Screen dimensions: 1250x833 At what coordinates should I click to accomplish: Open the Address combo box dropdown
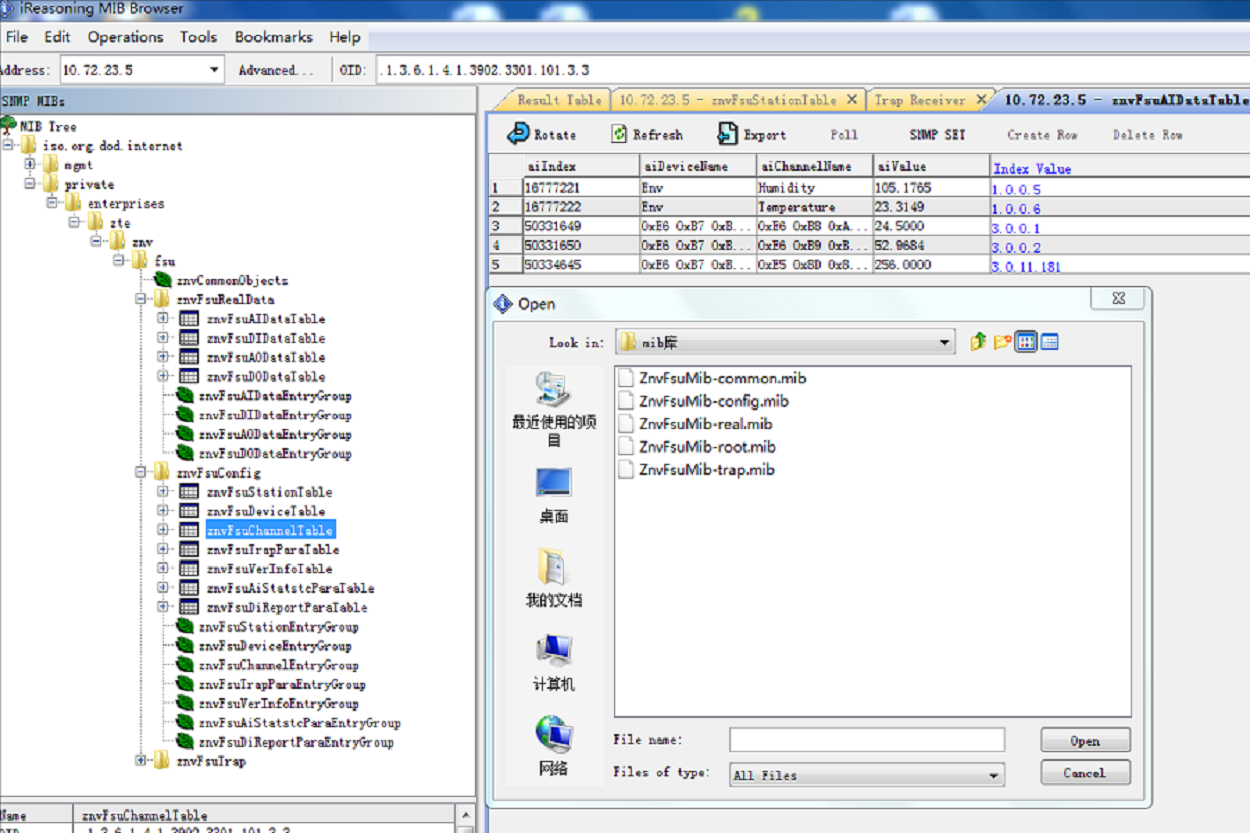214,70
